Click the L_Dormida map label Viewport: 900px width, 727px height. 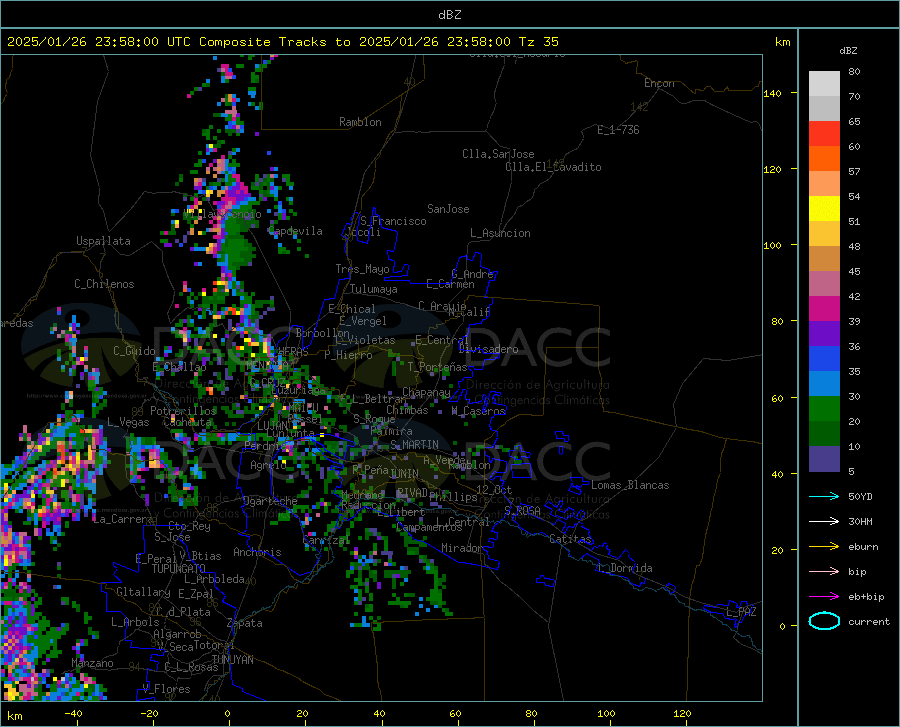625,568
